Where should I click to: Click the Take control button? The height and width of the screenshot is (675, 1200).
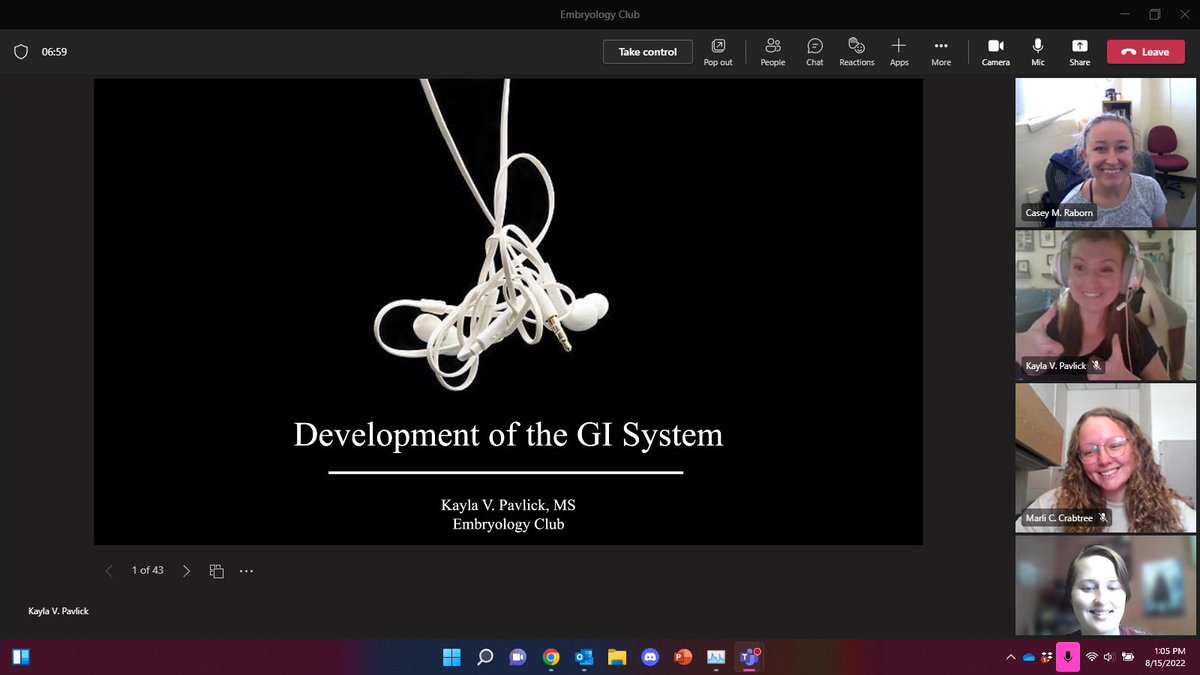[647, 51]
